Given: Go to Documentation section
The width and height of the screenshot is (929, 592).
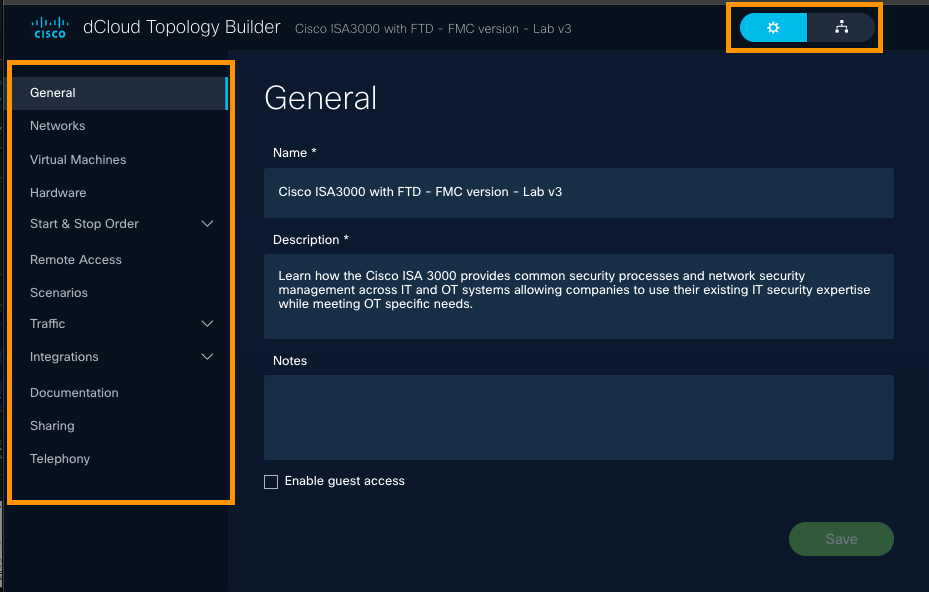Looking at the screenshot, I should click(74, 393).
